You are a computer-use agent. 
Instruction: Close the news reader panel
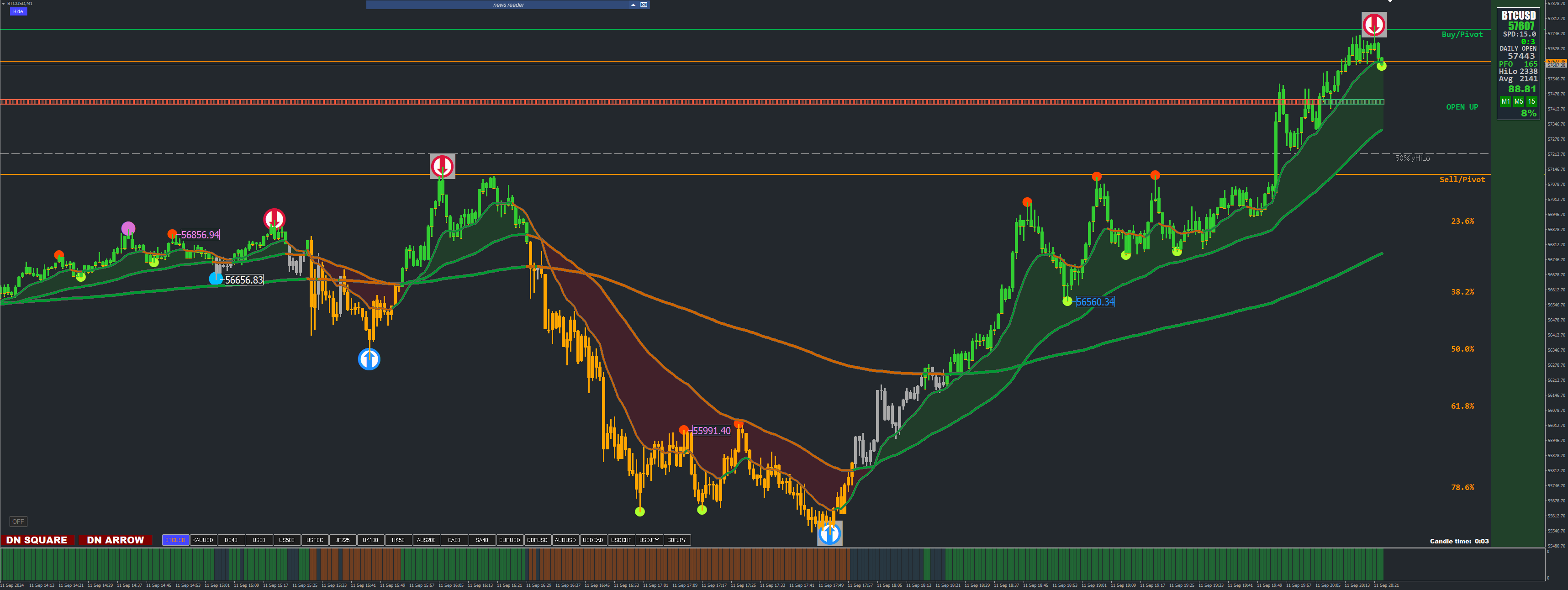click(x=644, y=5)
